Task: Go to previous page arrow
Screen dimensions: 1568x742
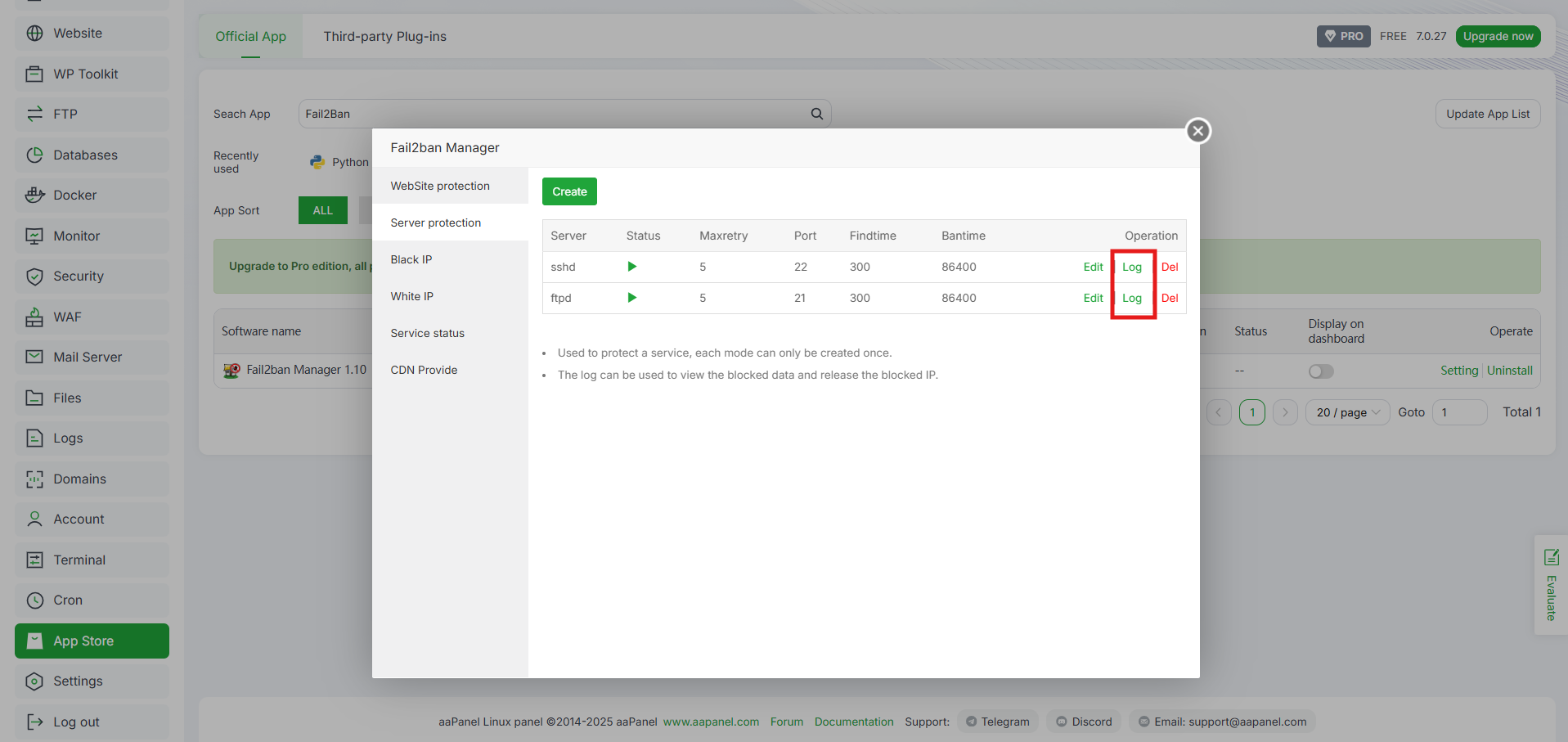Action: click(x=1218, y=412)
